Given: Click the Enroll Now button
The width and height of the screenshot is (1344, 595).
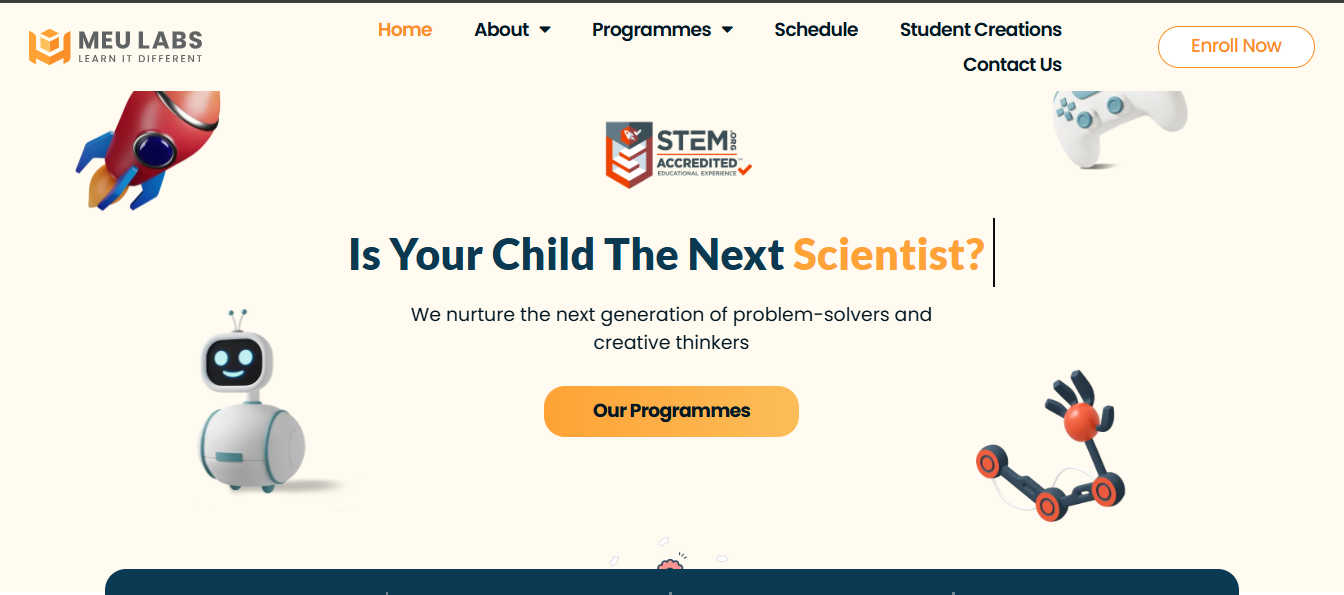Looking at the screenshot, I should (1236, 47).
